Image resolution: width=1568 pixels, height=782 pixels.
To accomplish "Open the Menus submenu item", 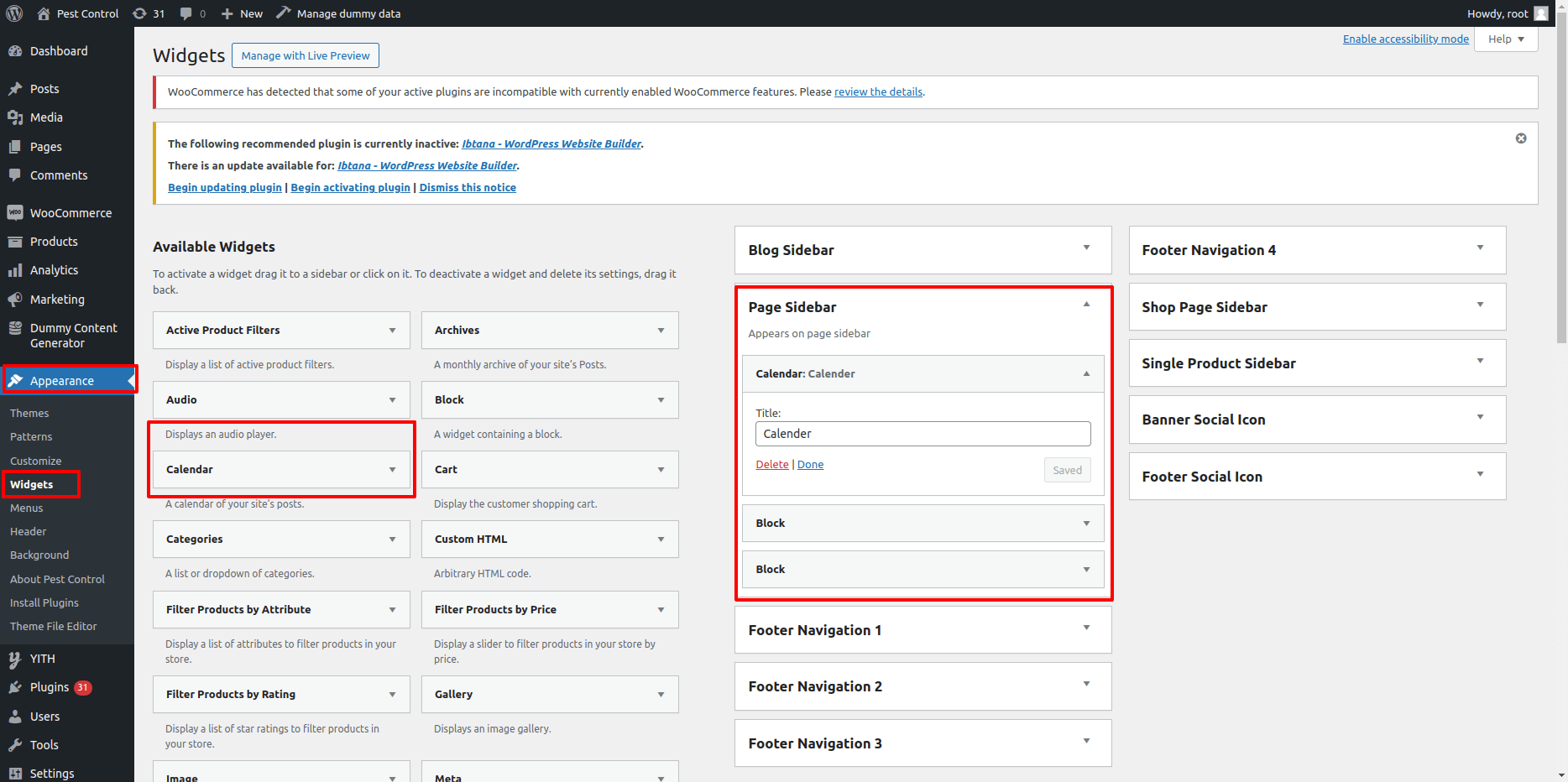I will click(x=27, y=508).
